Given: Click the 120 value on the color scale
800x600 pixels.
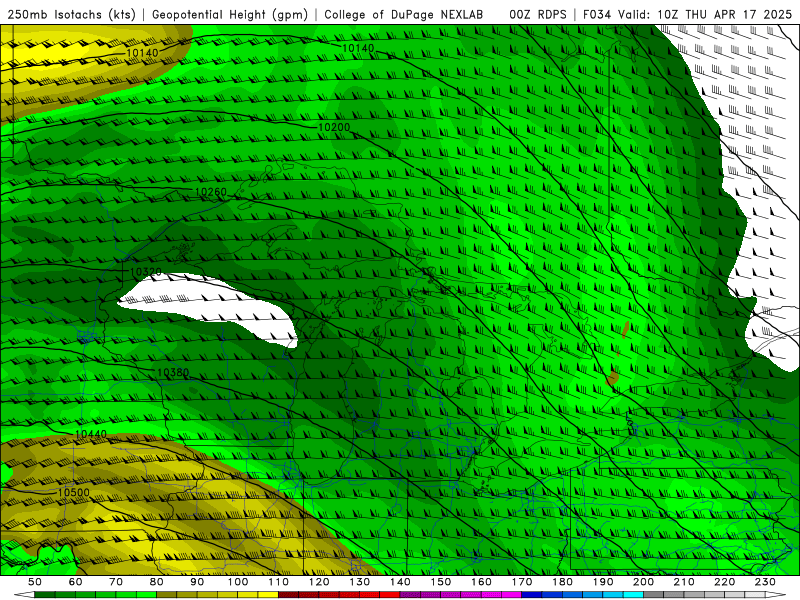Looking at the screenshot, I should tap(319, 582).
